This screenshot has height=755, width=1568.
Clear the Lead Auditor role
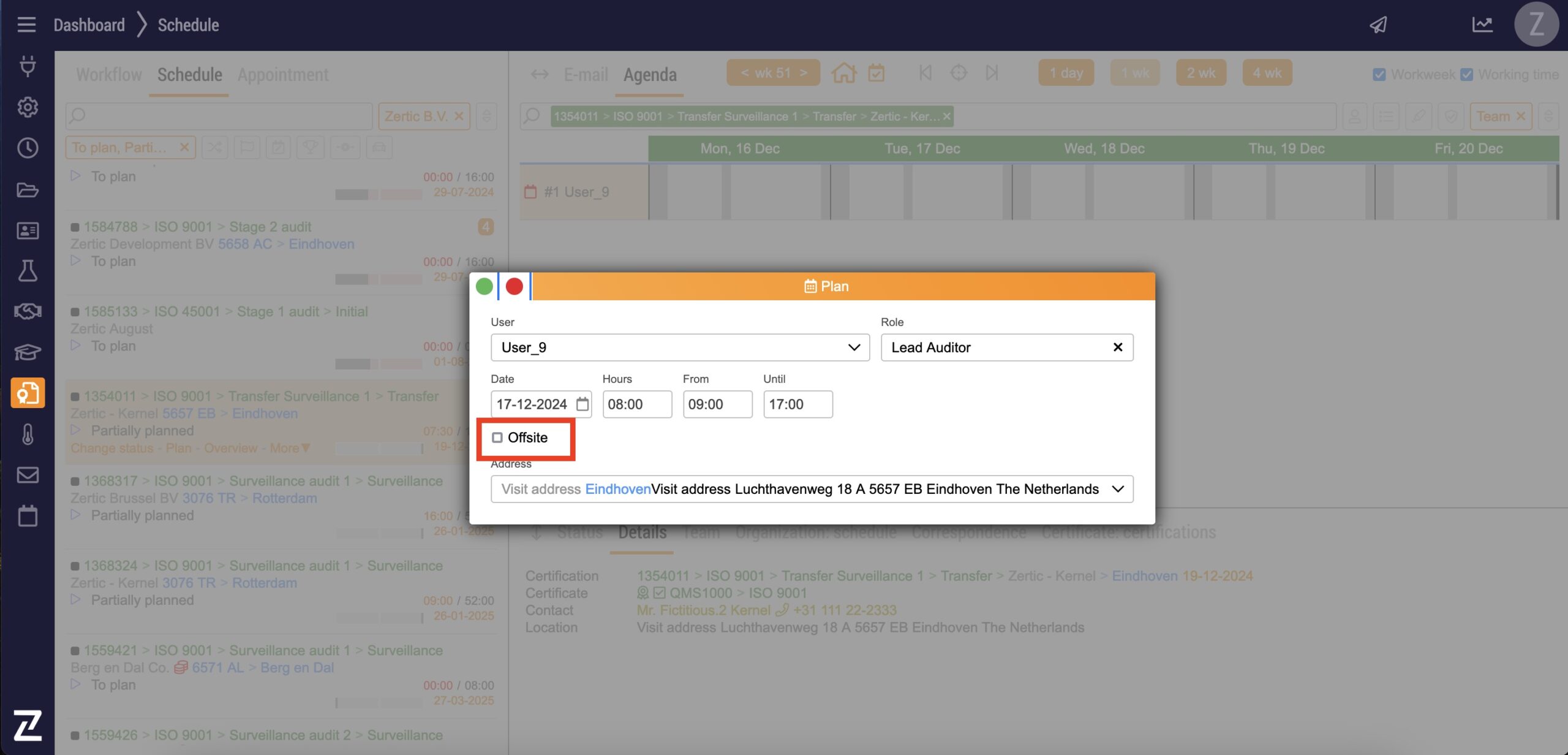(x=1118, y=347)
